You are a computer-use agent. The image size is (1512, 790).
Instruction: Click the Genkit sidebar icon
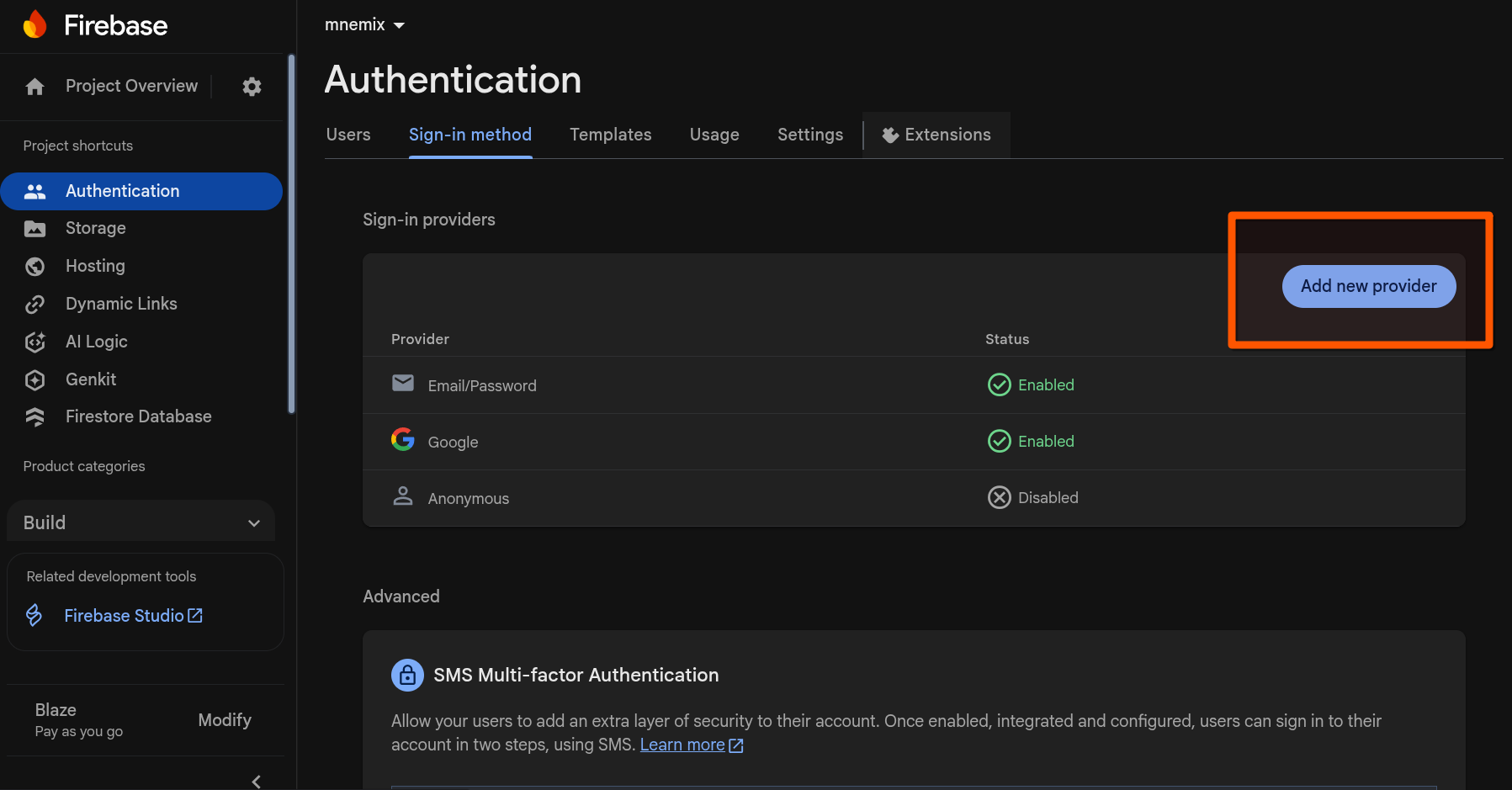coord(35,379)
